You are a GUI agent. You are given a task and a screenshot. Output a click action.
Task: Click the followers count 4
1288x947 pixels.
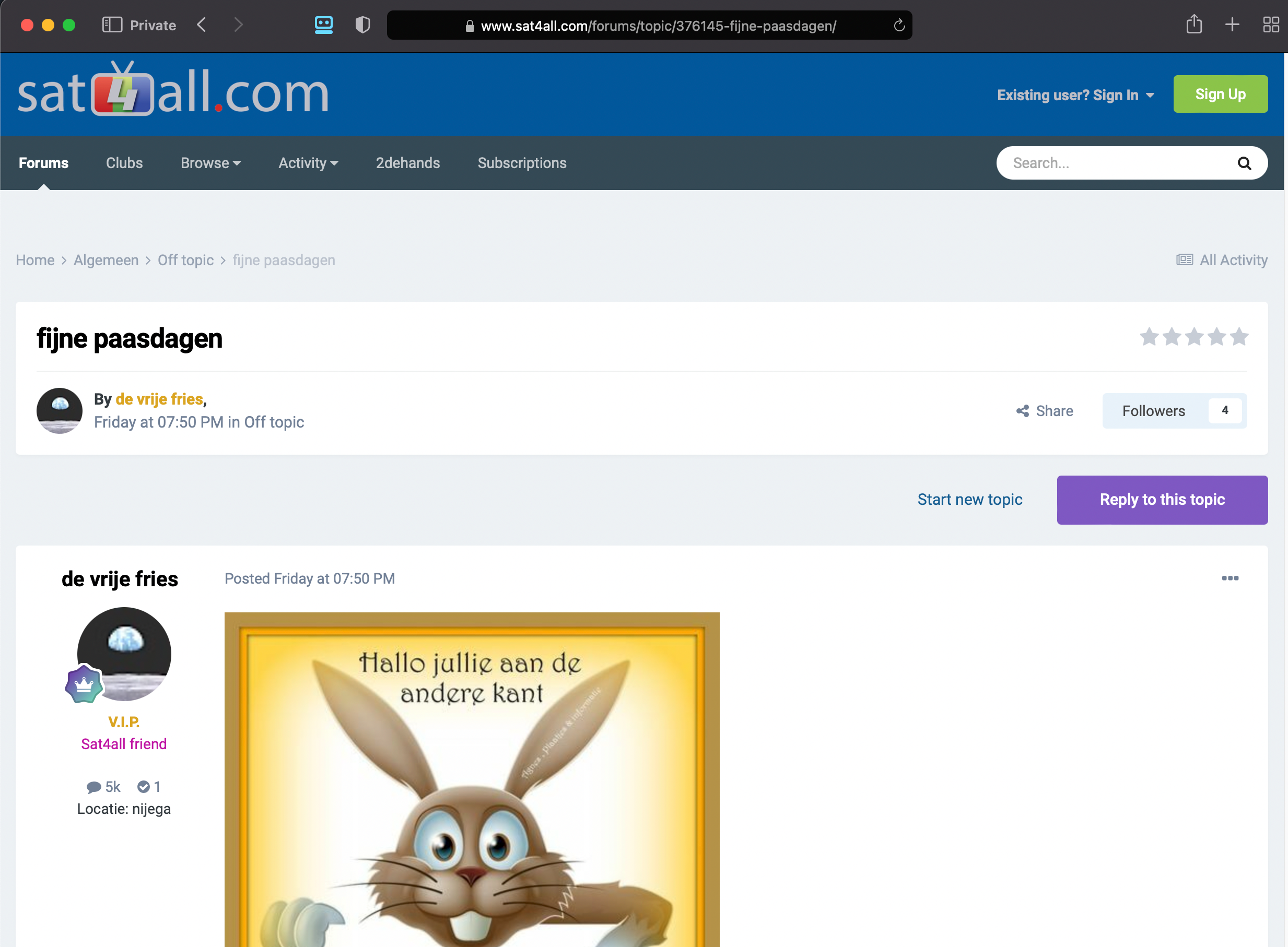coord(1225,410)
